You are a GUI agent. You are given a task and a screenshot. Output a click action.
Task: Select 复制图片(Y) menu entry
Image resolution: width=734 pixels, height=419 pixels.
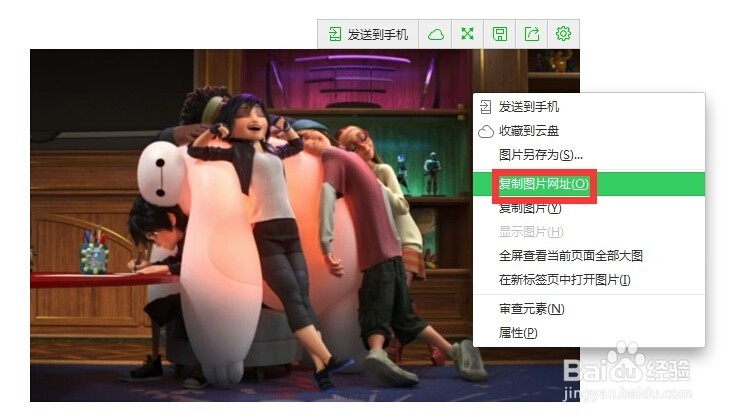coord(589,208)
